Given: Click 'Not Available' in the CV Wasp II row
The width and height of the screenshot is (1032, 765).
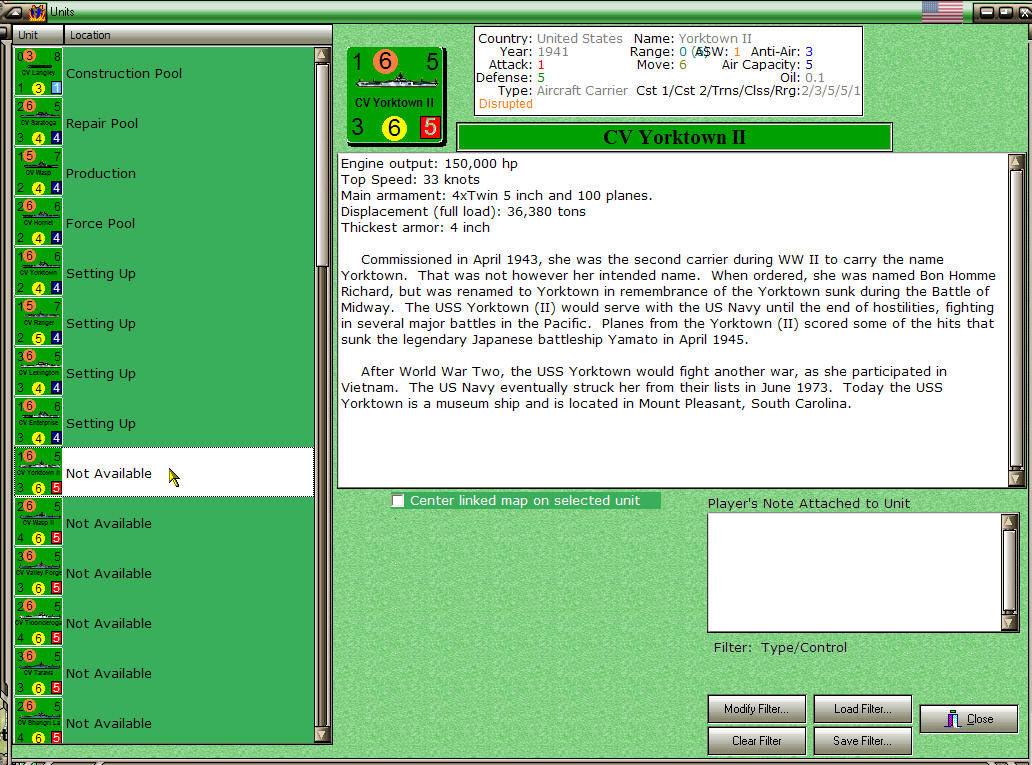Looking at the screenshot, I should click(x=109, y=523).
